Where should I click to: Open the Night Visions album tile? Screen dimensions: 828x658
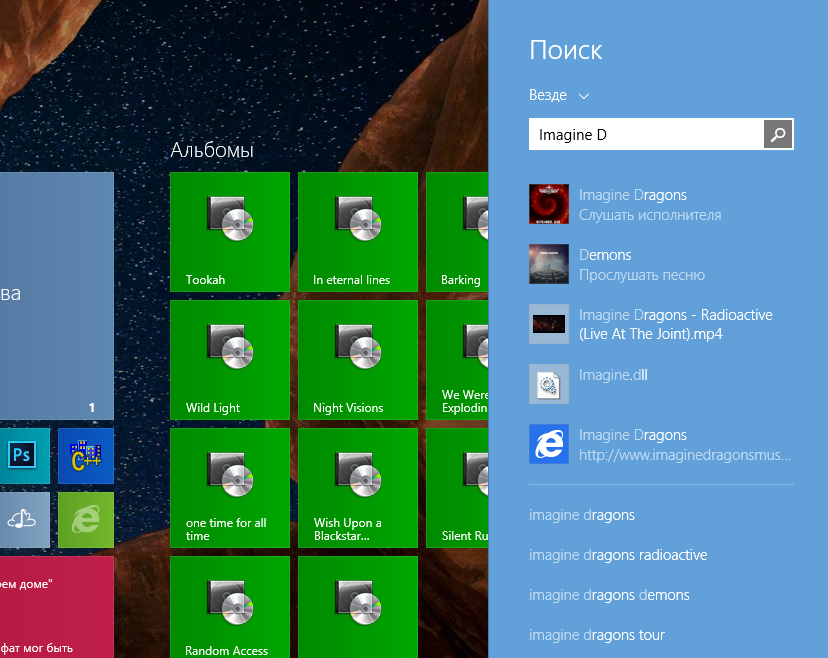click(x=357, y=360)
